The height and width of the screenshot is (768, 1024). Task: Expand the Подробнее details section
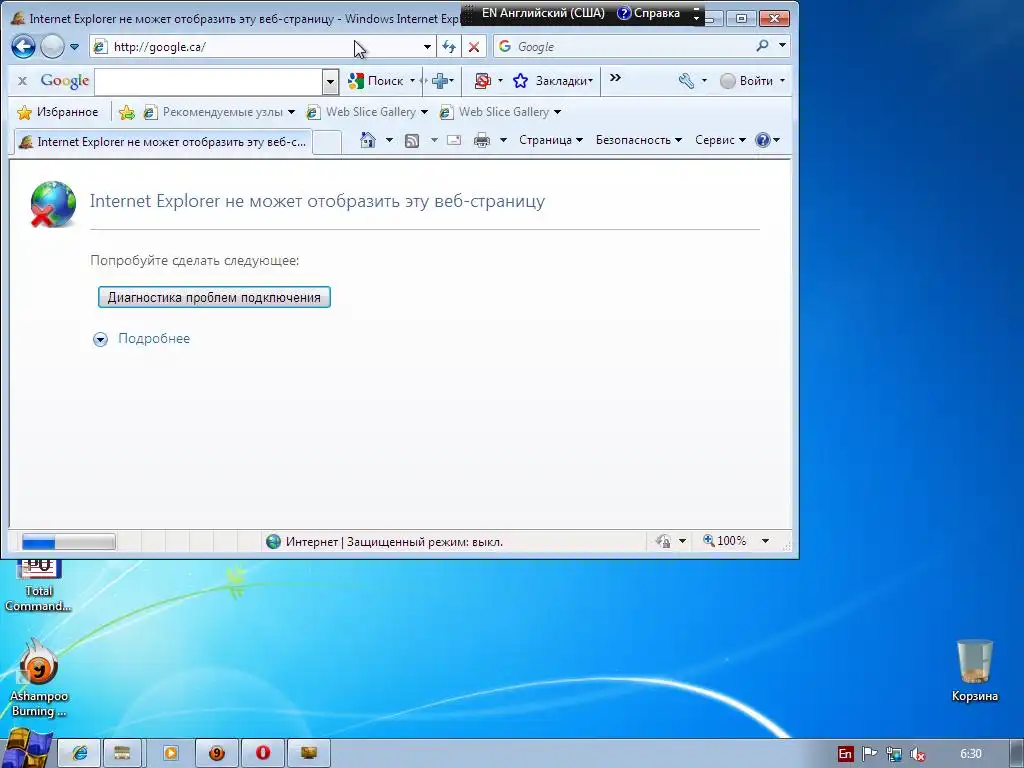[142, 338]
